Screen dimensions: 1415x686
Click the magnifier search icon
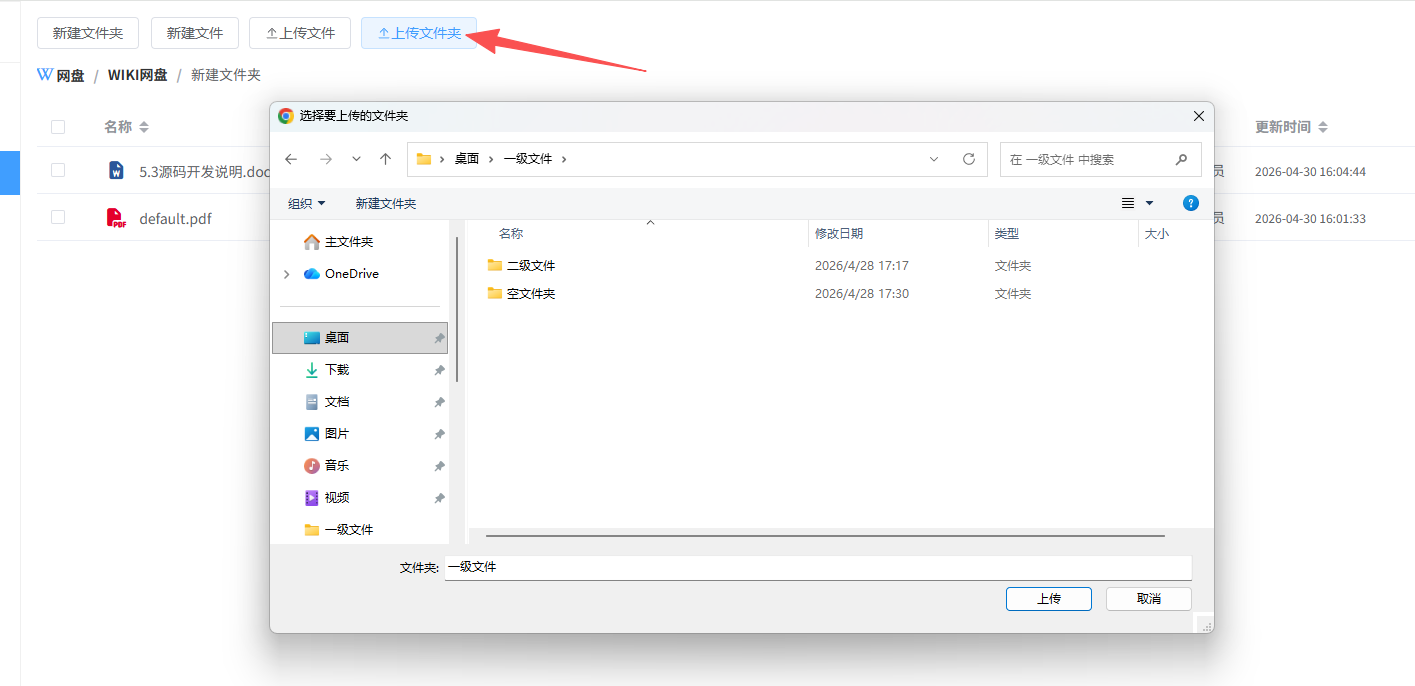1181,159
